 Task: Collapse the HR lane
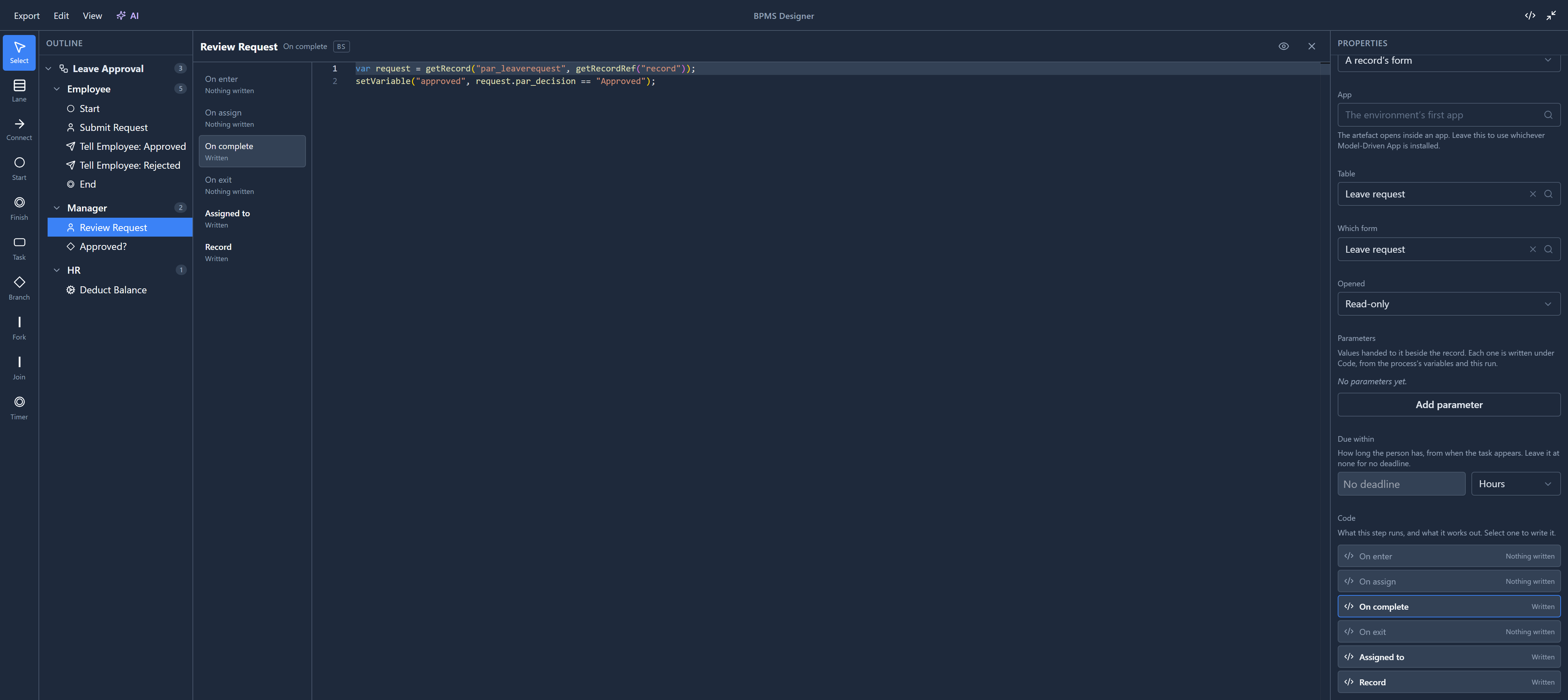click(x=57, y=270)
